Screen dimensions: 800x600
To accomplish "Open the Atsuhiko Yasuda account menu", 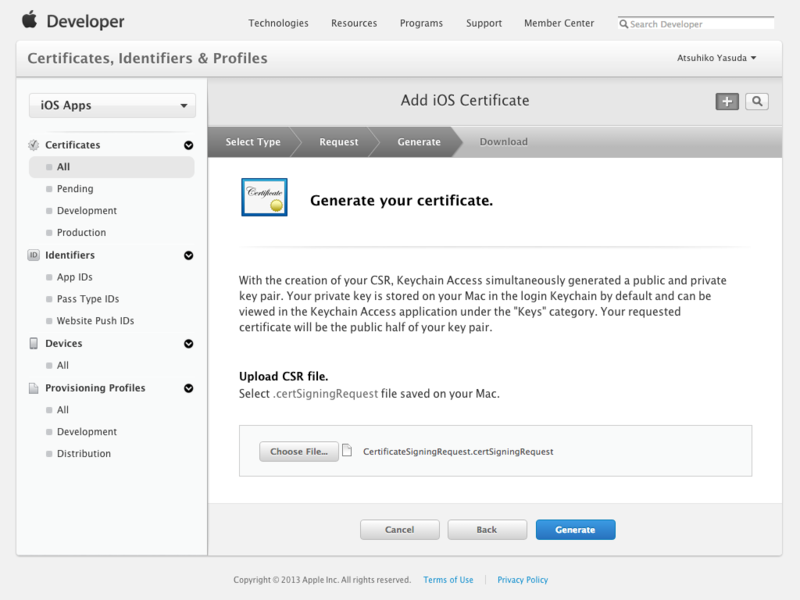I will [716, 58].
